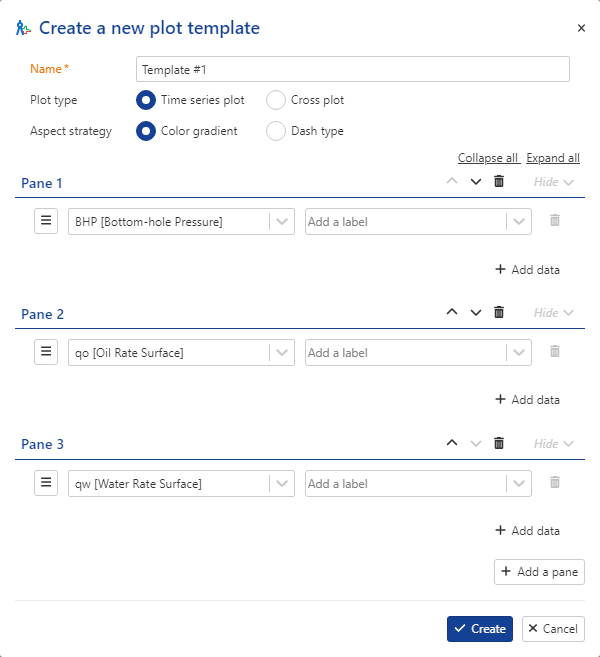The height and width of the screenshot is (657, 600).
Task: Select the Cross plot radio option
Action: tap(276, 100)
